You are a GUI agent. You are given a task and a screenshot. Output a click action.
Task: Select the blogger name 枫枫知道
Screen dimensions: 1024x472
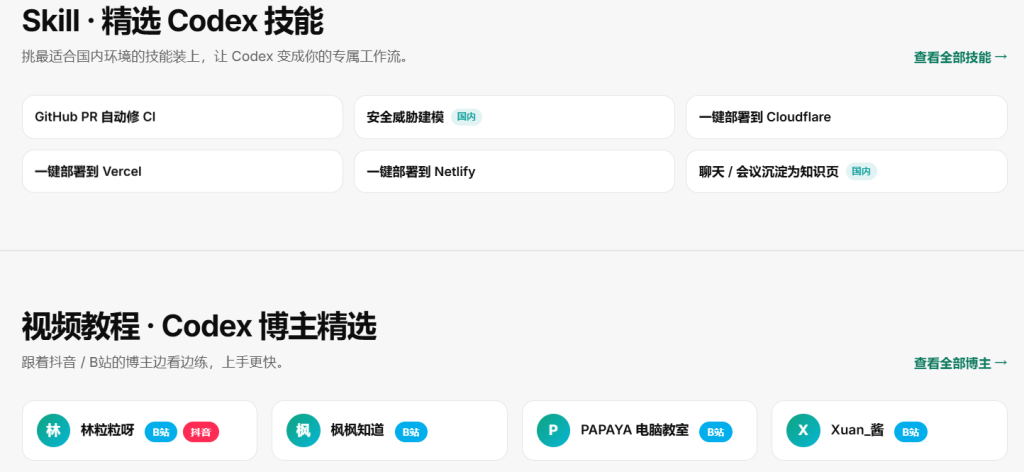coord(357,431)
